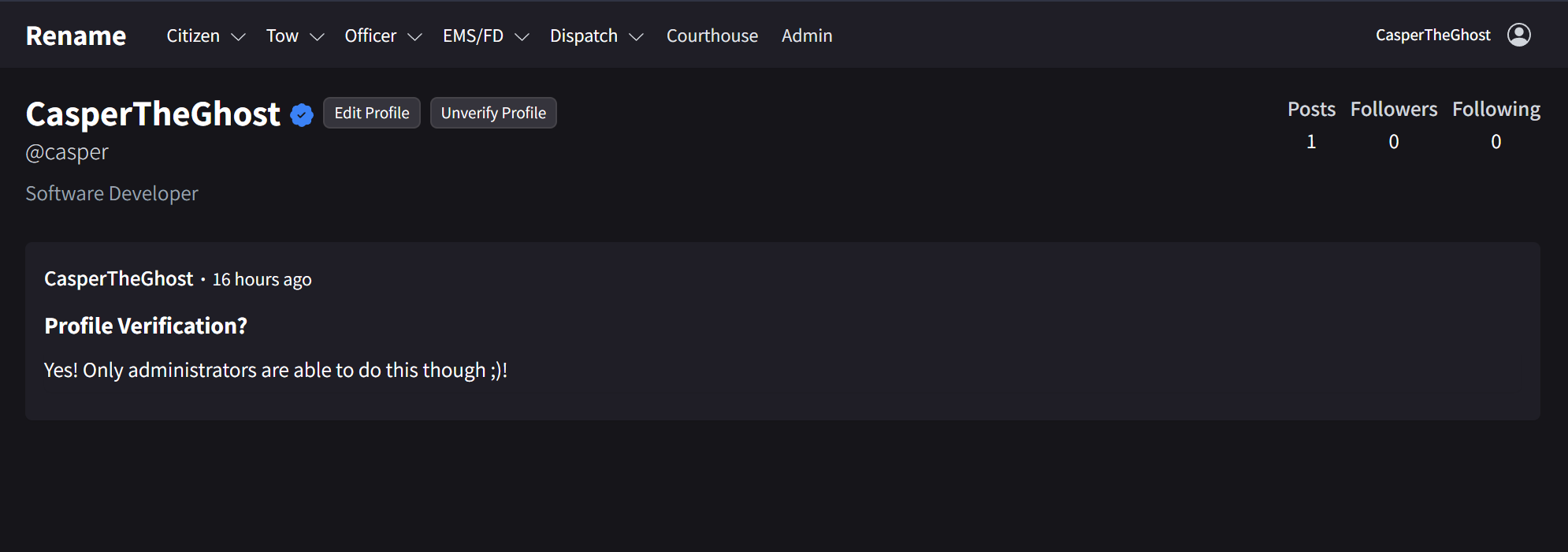Expand the Officer navigation dropdown
The image size is (1568, 552).
383,36
